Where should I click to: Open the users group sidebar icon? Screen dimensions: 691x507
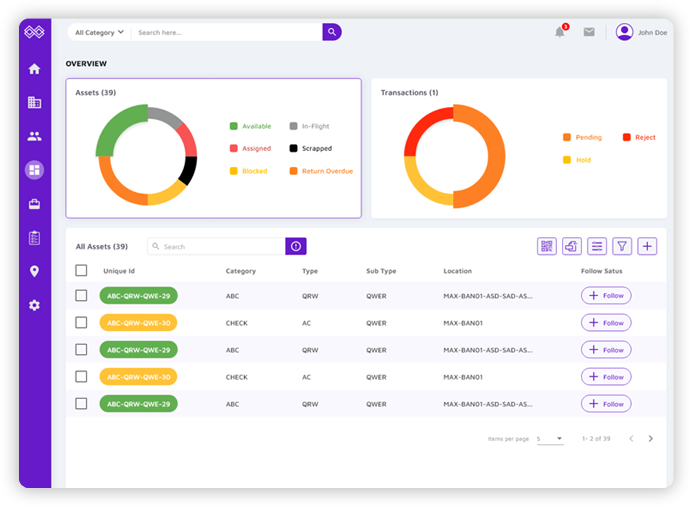[34, 136]
